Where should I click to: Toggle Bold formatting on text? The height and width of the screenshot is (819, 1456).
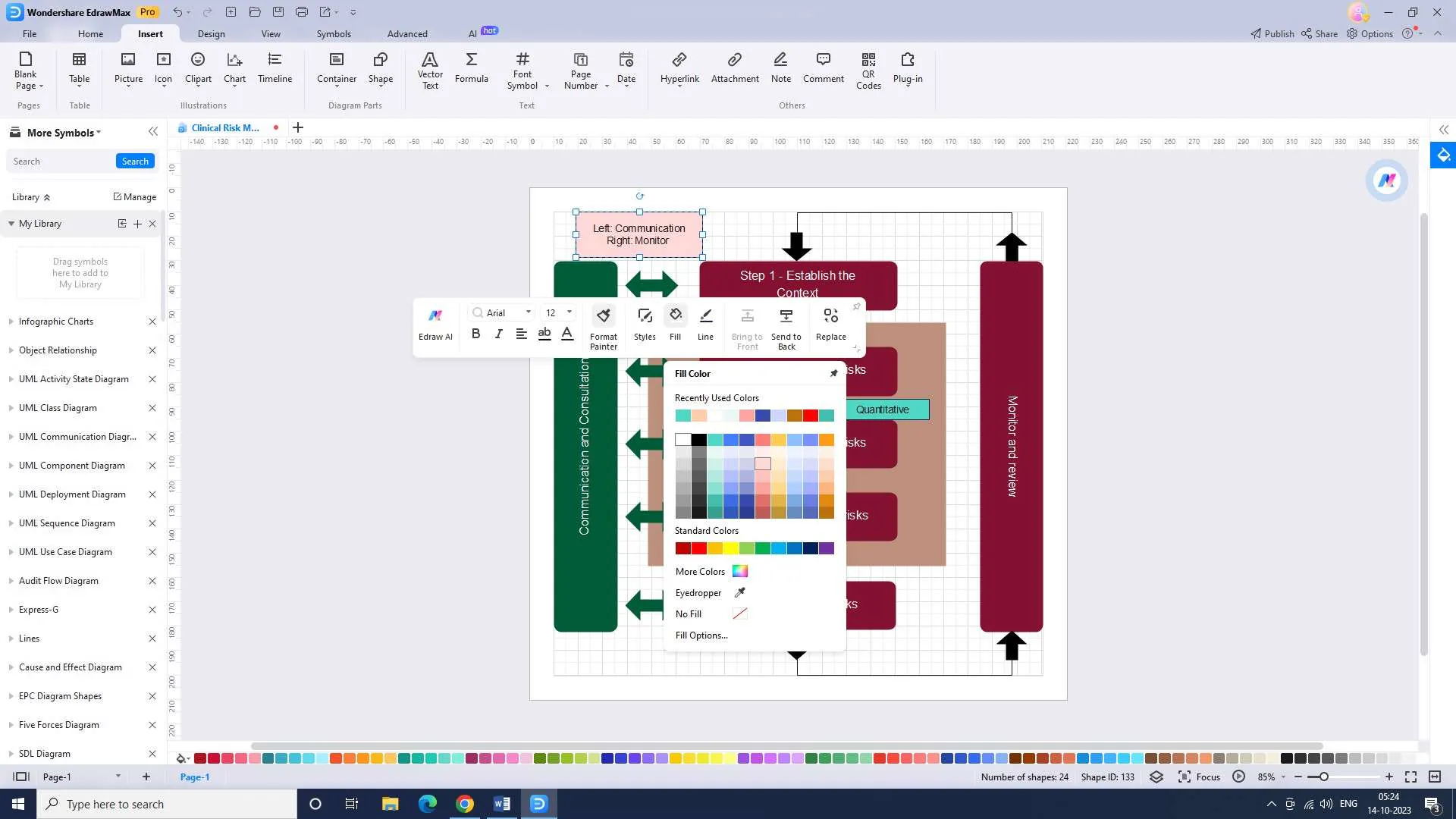point(477,333)
